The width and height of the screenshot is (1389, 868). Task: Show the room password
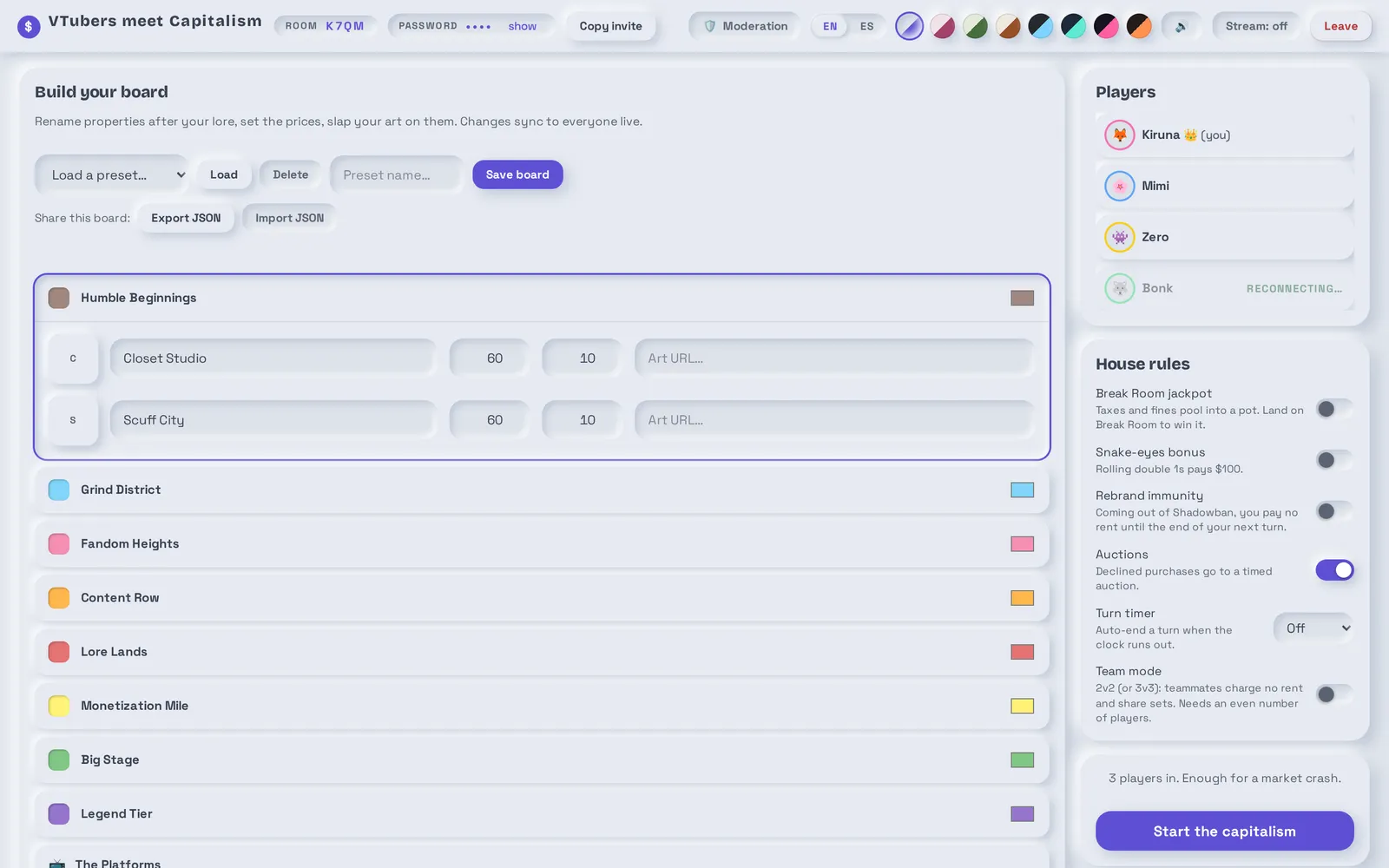(522, 26)
